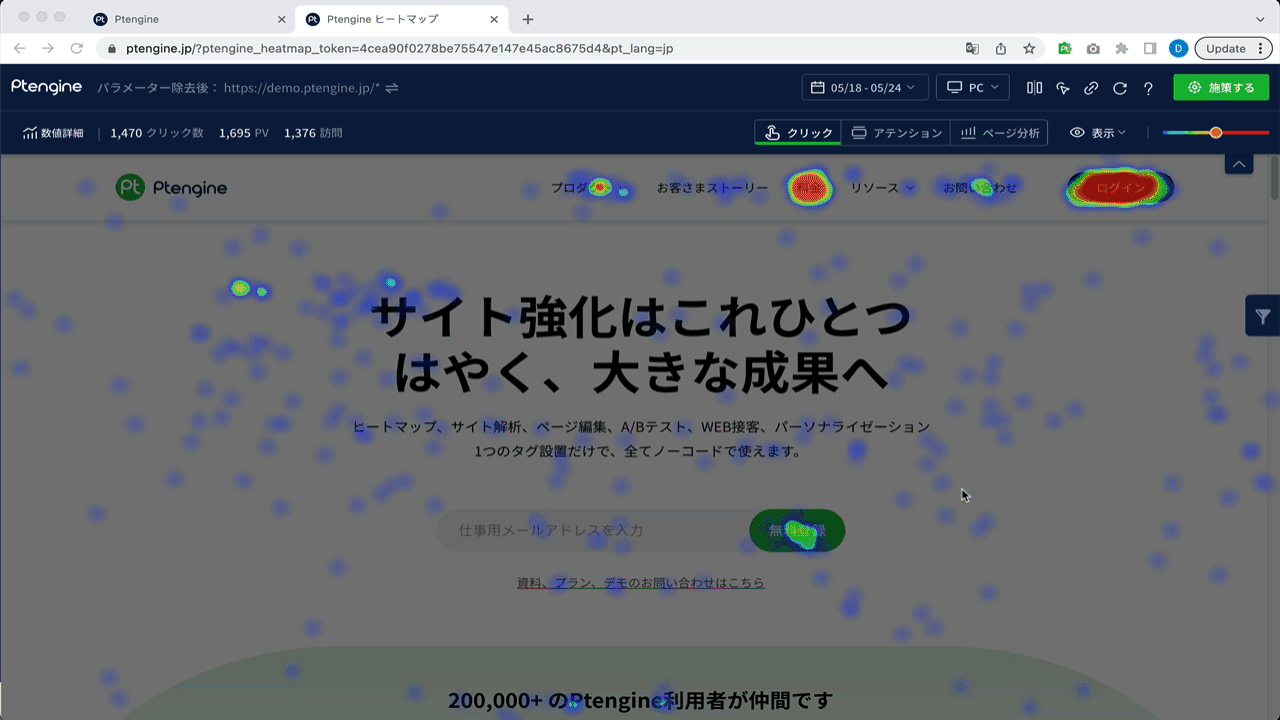Select the クリック heatmap tab

coord(798,133)
